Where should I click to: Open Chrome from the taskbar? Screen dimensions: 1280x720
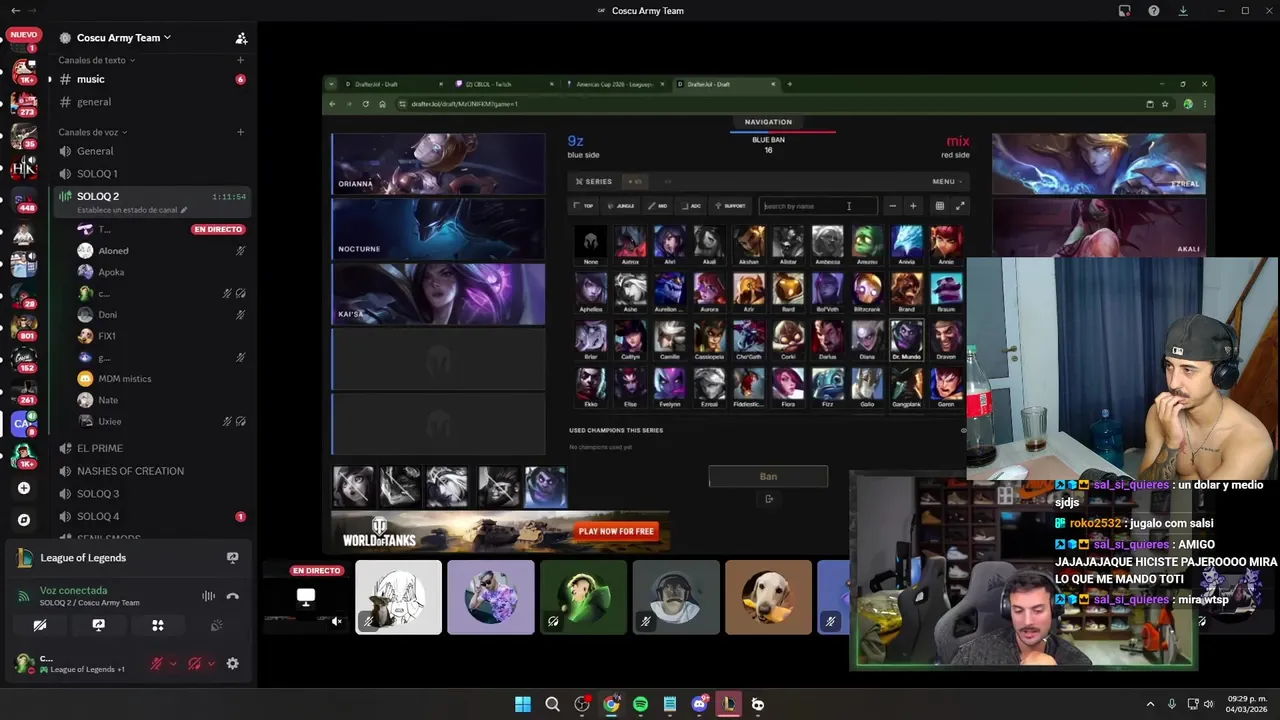click(x=611, y=704)
